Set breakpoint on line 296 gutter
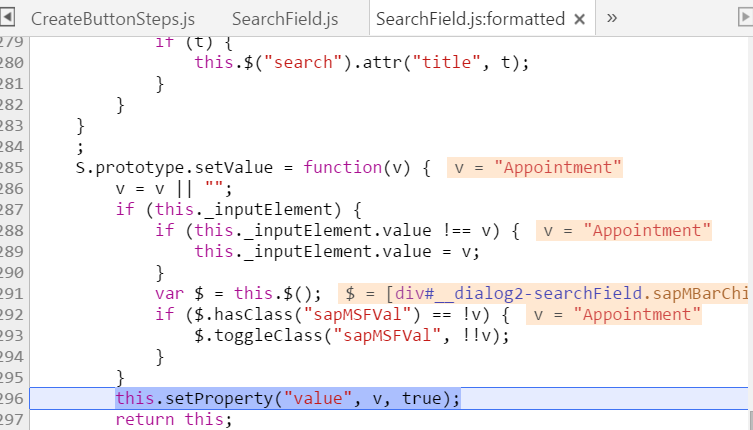753x430 pixels. point(12,399)
